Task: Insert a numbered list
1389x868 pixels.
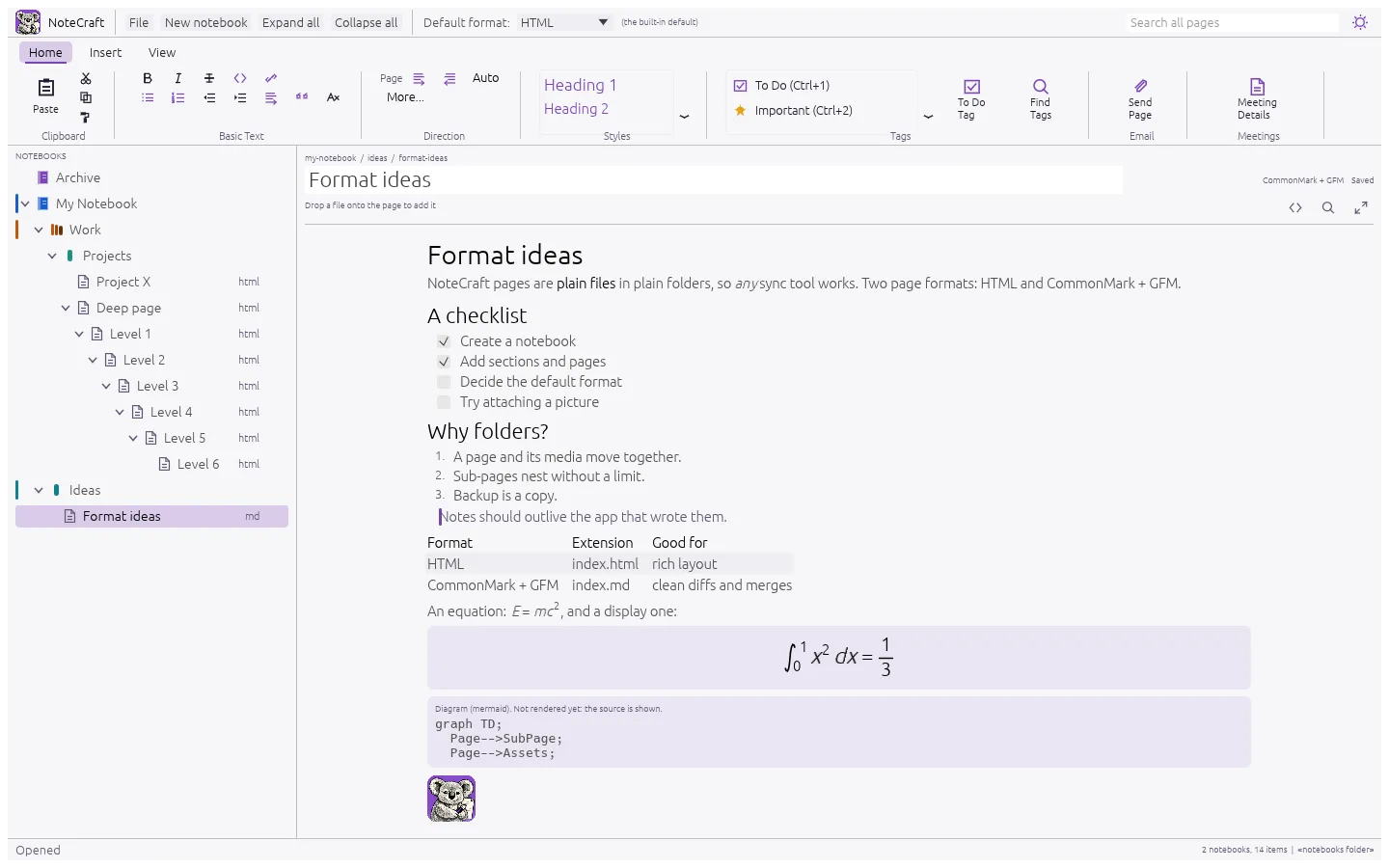Action: [x=178, y=97]
